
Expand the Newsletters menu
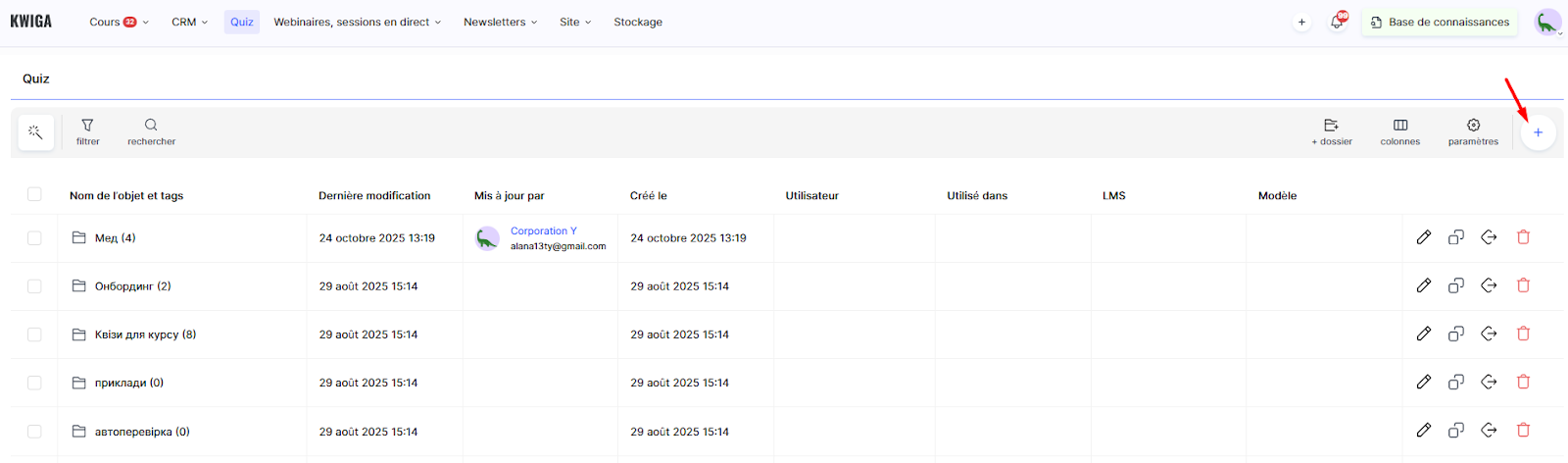[x=500, y=22]
